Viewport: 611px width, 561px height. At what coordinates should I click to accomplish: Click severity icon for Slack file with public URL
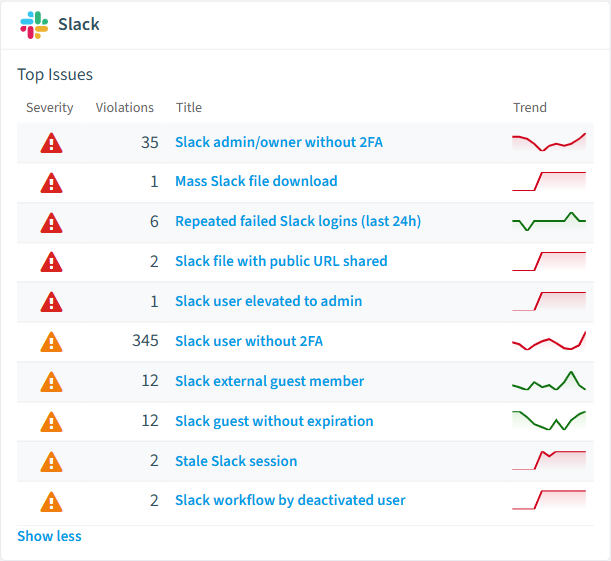point(51,262)
